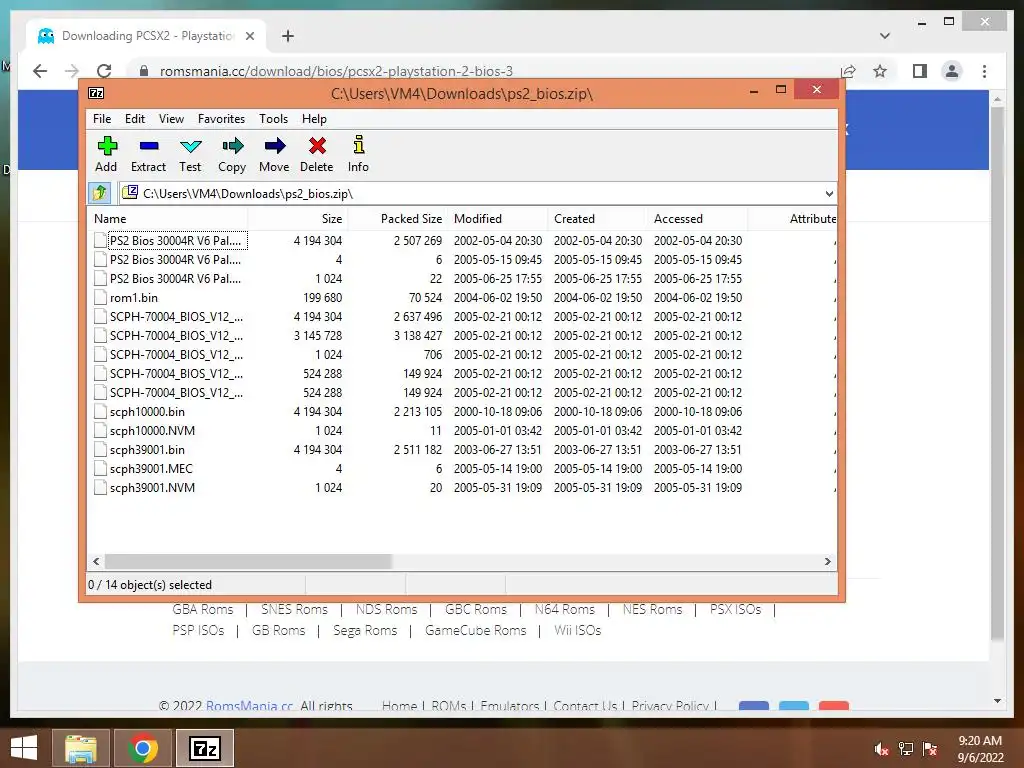The image size is (1024, 768).
Task: Open the GameCube Roms link
Action: tap(475, 630)
